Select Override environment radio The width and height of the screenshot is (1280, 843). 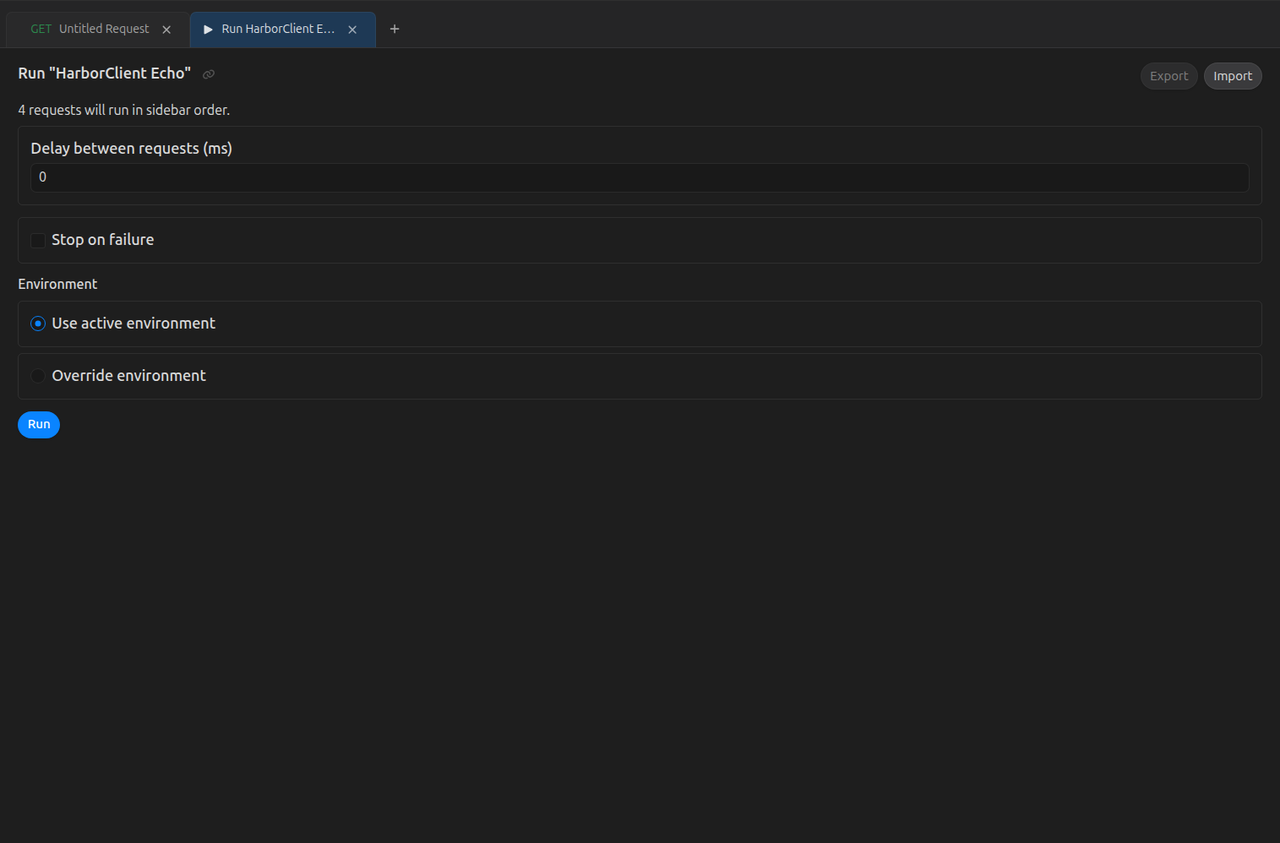pyautogui.click(x=38, y=376)
